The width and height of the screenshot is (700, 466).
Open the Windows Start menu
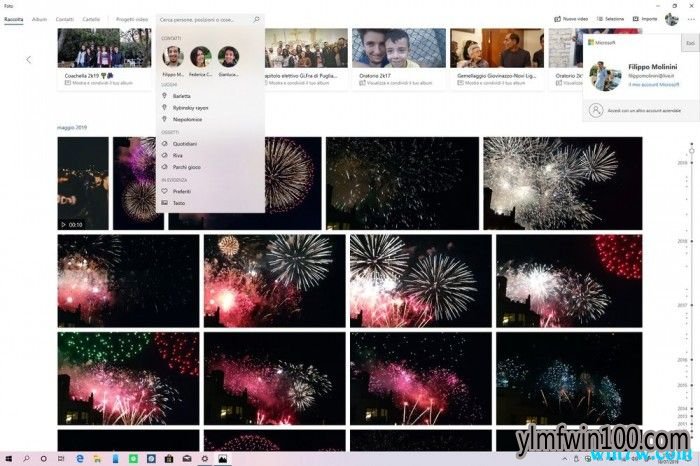(8, 458)
